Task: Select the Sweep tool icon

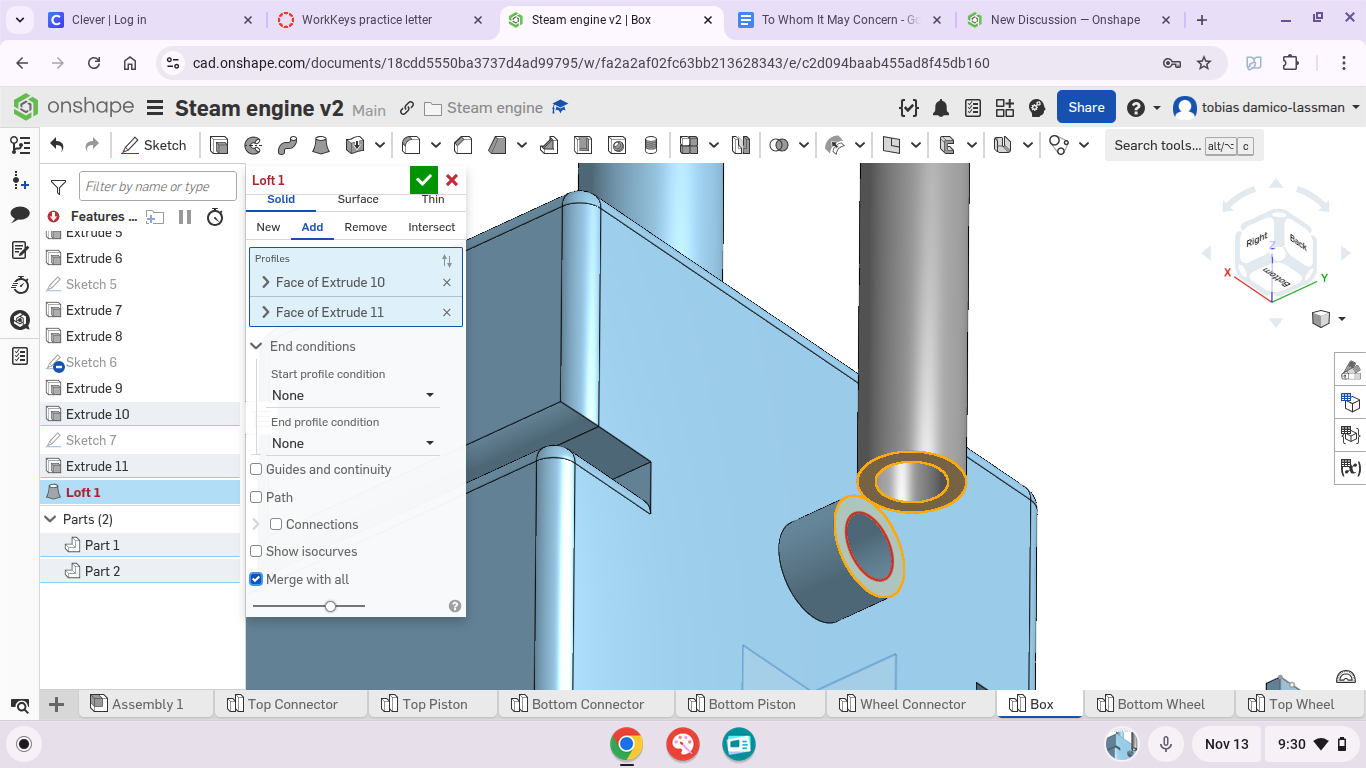Action: [287, 145]
